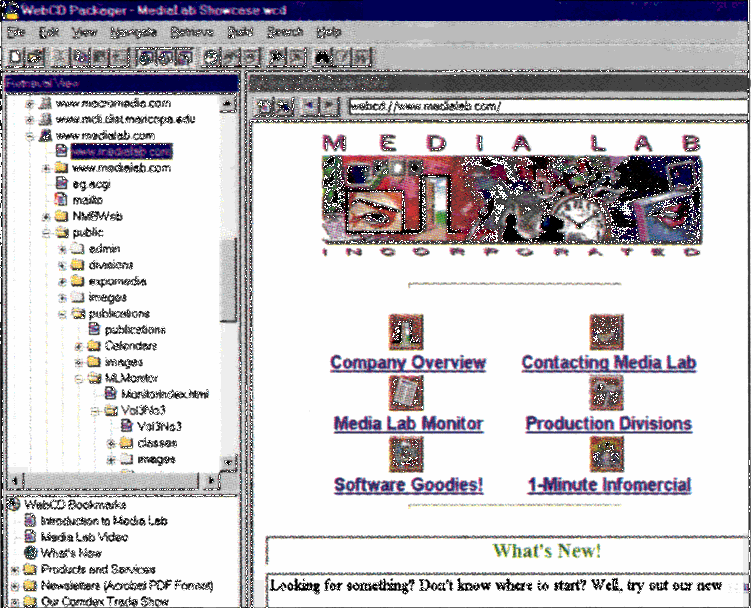Click the Introduction to Media Lab bookmark icon
Image resolution: width=751 pixels, height=608 pixels.
[x=30, y=520]
